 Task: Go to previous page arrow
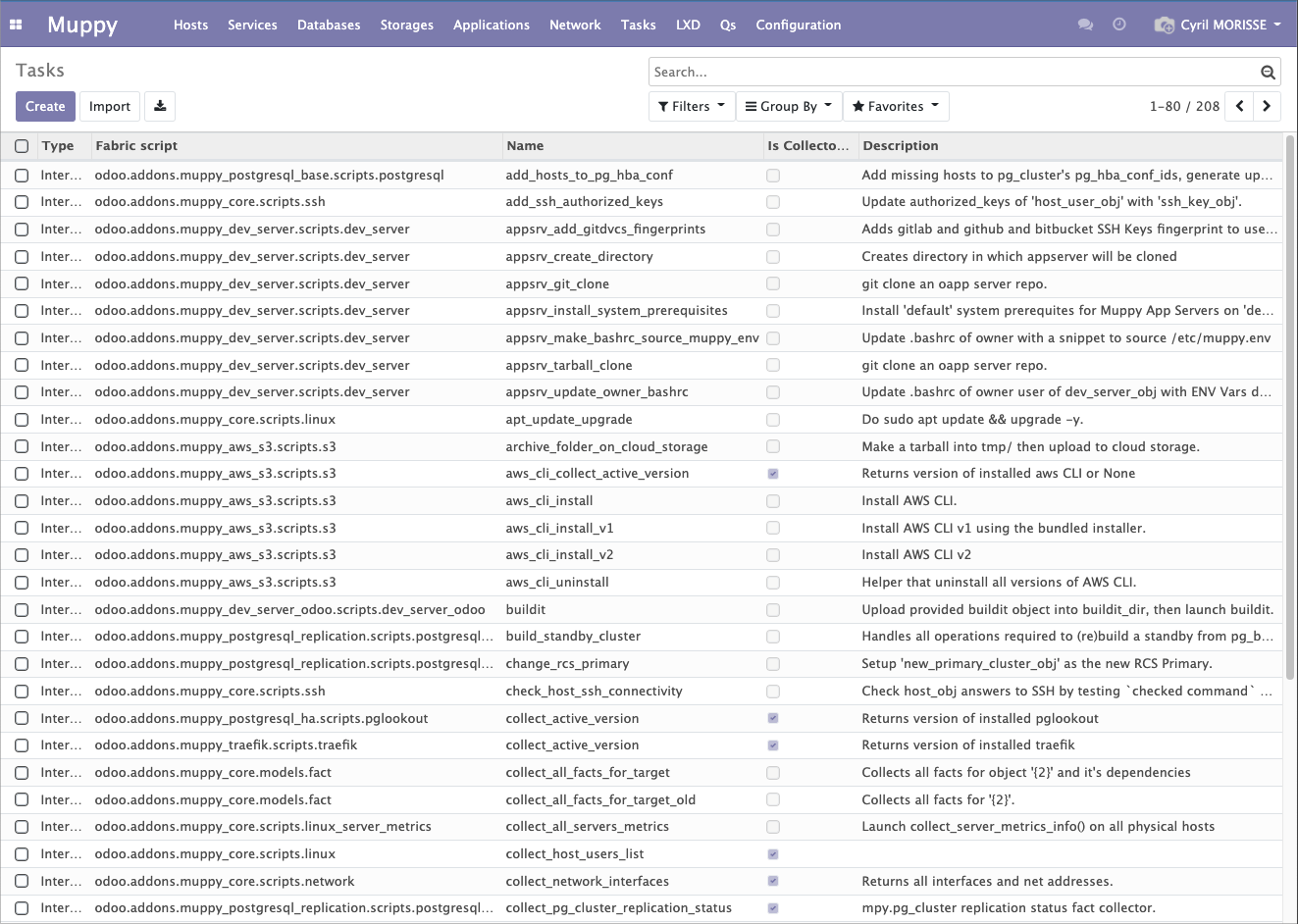click(1240, 106)
